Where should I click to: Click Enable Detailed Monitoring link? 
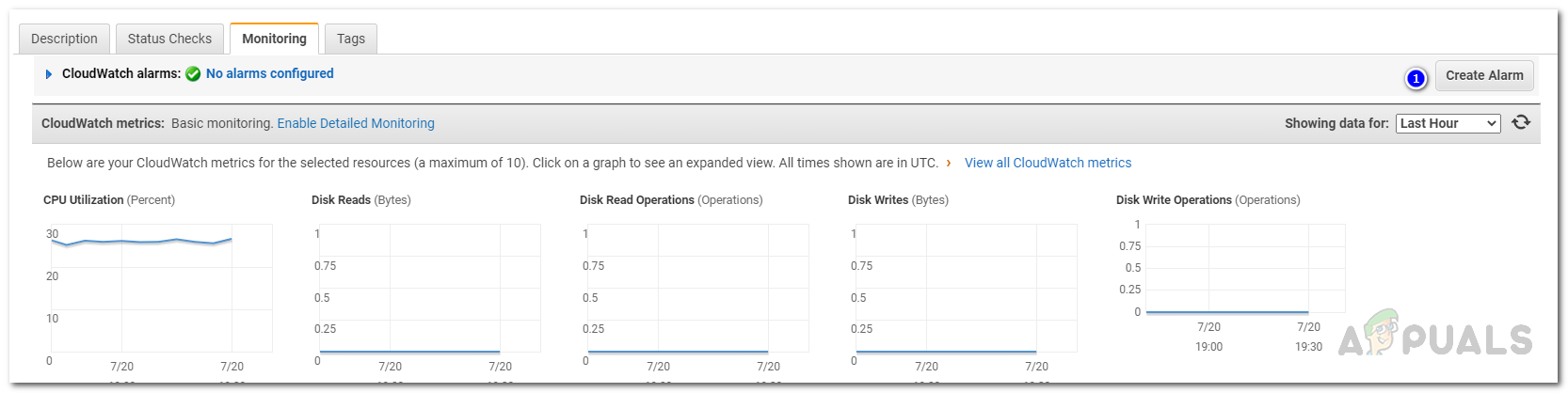pos(356,123)
